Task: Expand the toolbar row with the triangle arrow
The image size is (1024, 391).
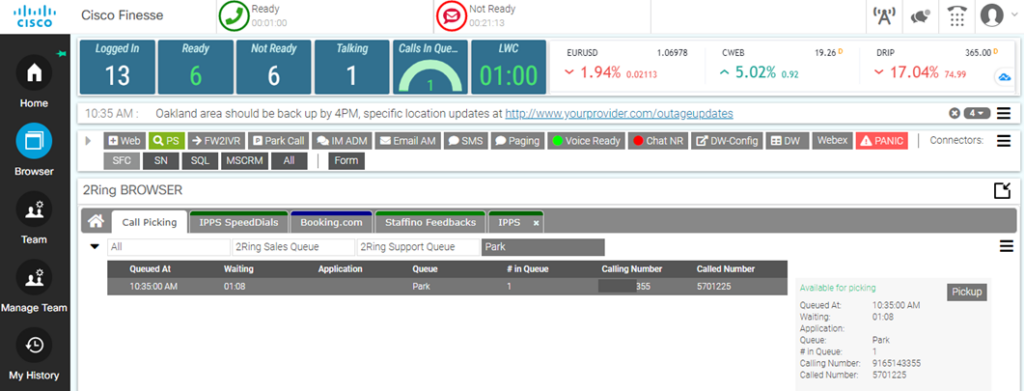Action: point(89,140)
